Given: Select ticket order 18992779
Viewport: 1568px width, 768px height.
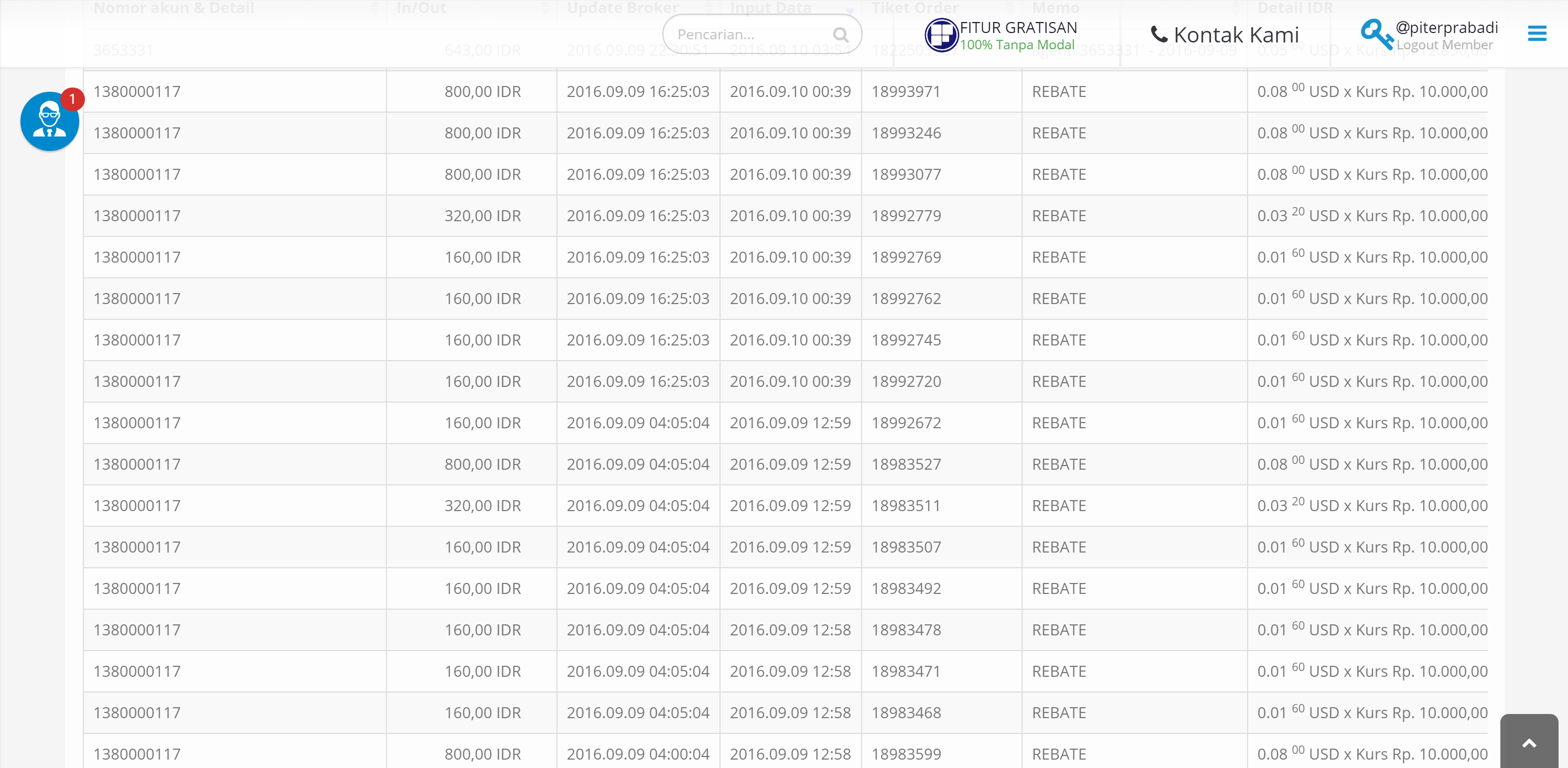Looking at the screenshot, I should [906, 215].
